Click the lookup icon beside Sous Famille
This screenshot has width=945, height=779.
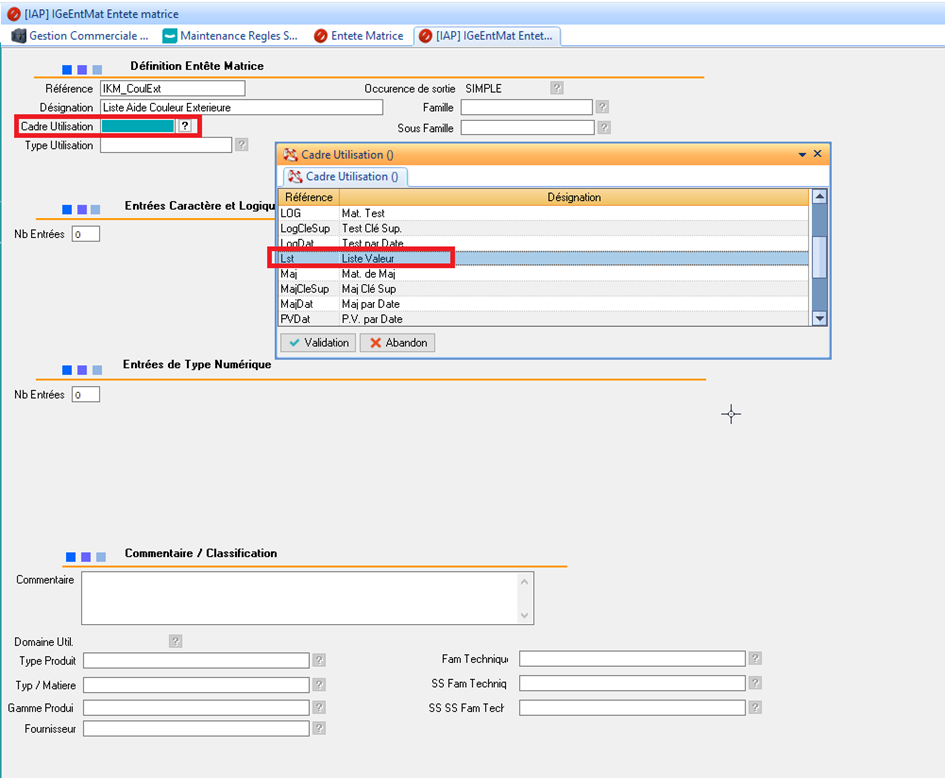pyautogui.click(x=603, y=128)
